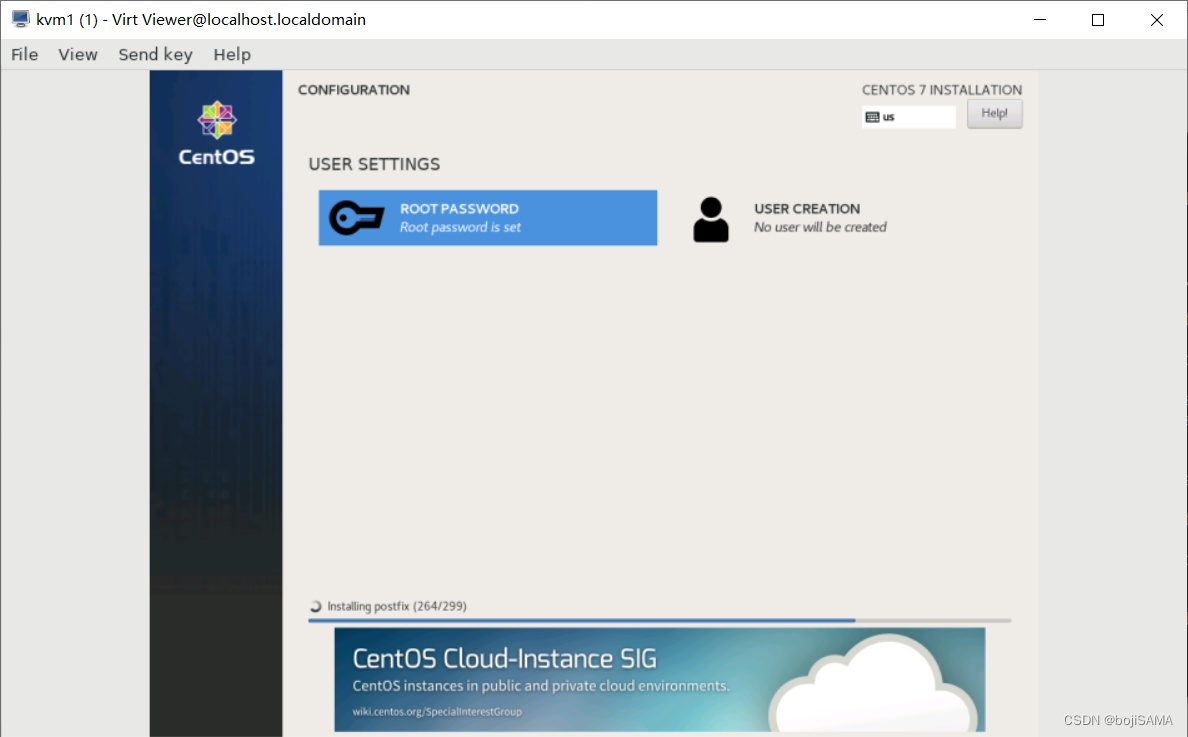Click the Virt Viewer icon in the title bar
The height and width of the screenshot is (737, 1188).
click(20, 18)
